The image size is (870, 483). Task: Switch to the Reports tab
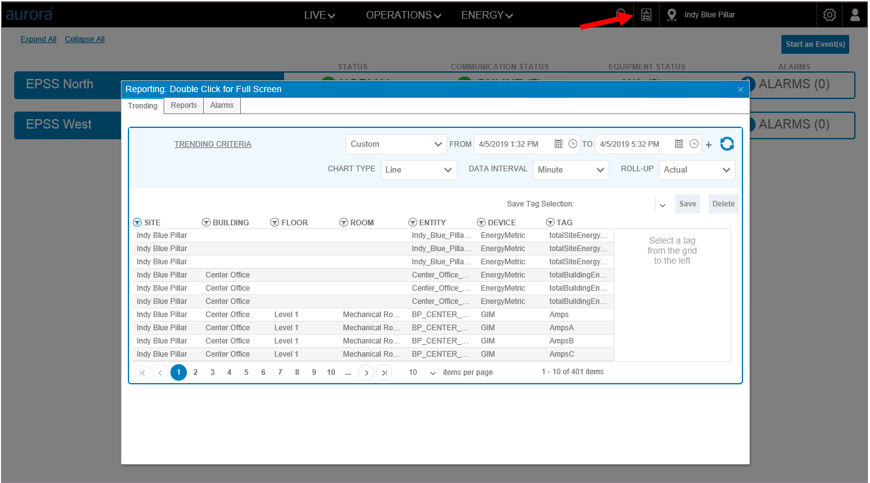coord(184,105)
